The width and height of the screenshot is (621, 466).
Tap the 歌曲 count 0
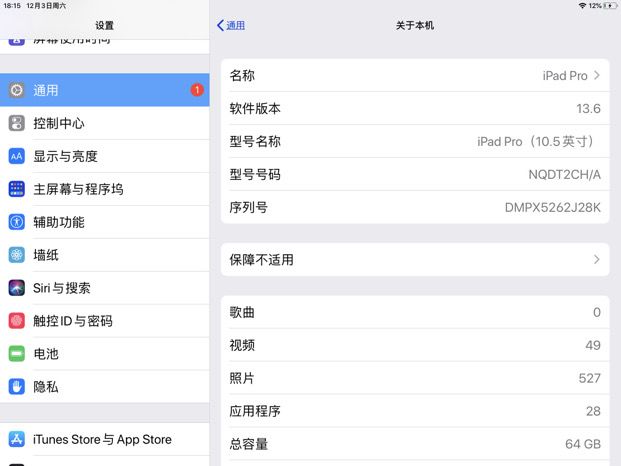pos(596,312)
